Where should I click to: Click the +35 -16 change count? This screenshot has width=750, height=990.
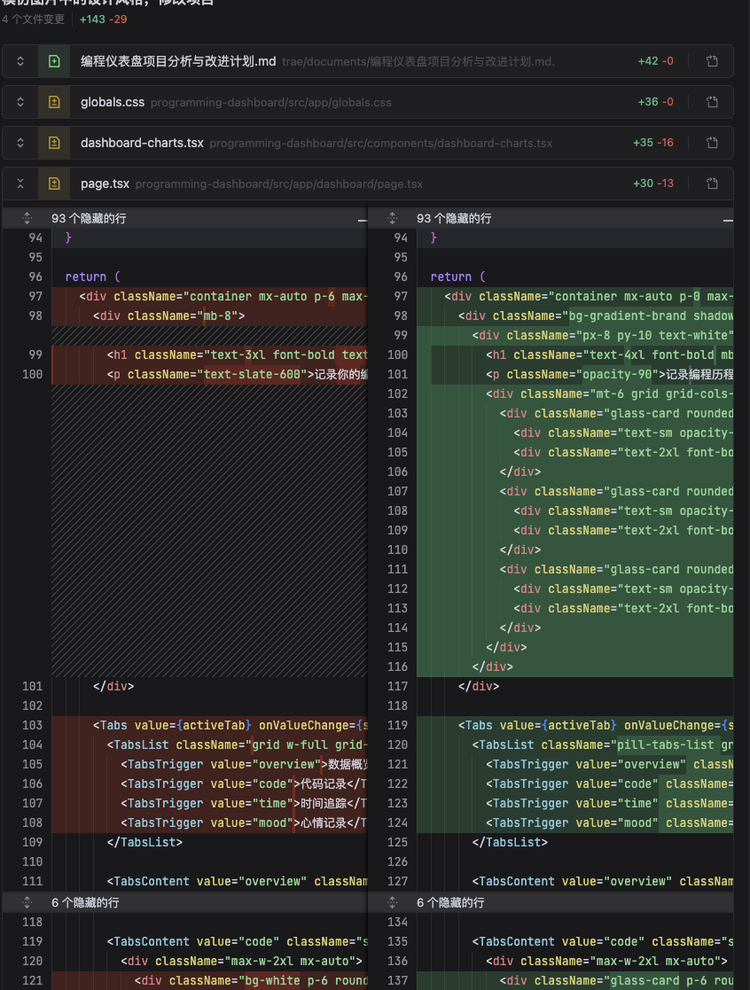653,143
